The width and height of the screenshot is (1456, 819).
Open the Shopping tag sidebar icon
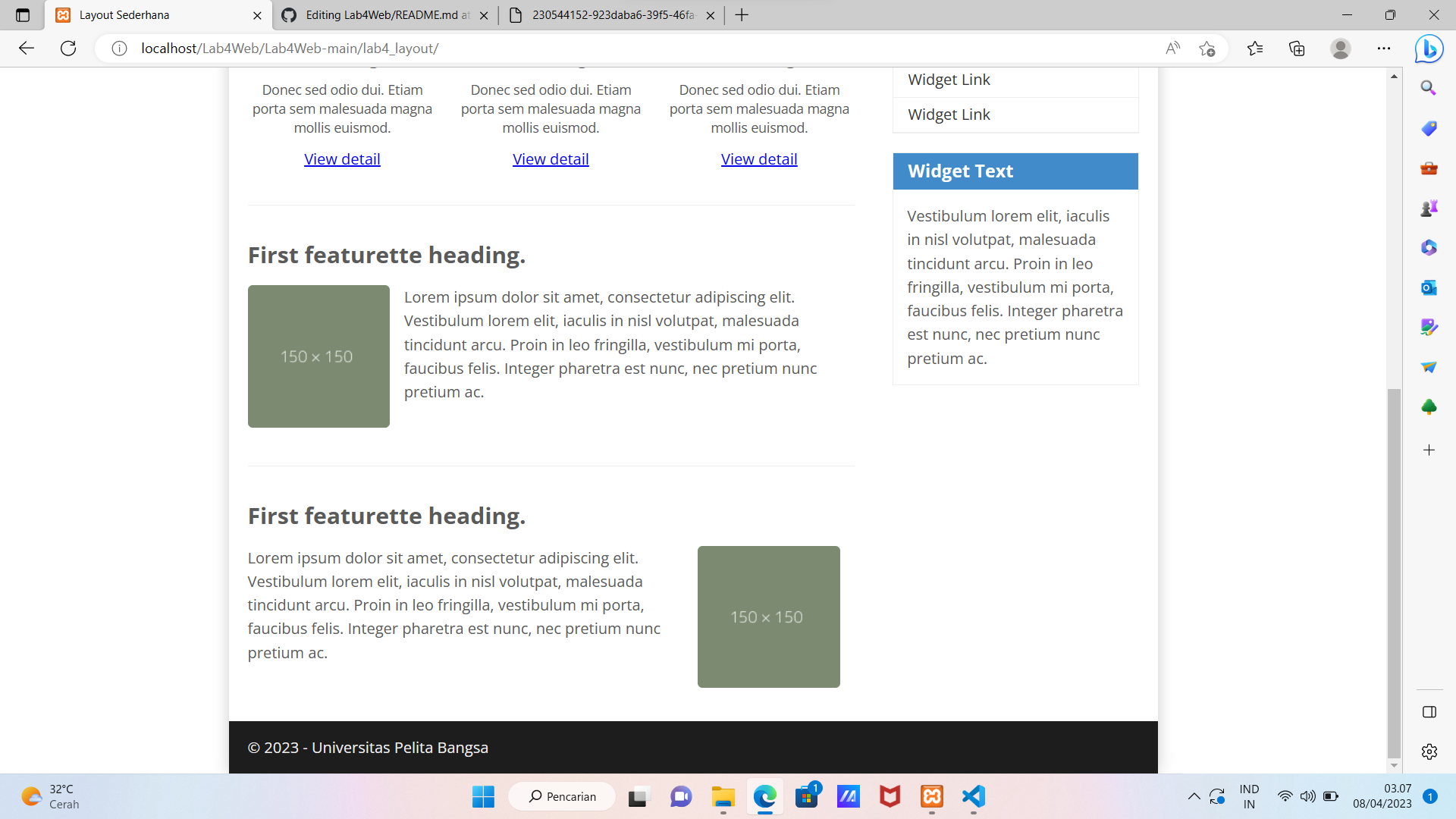point(1429,128)
